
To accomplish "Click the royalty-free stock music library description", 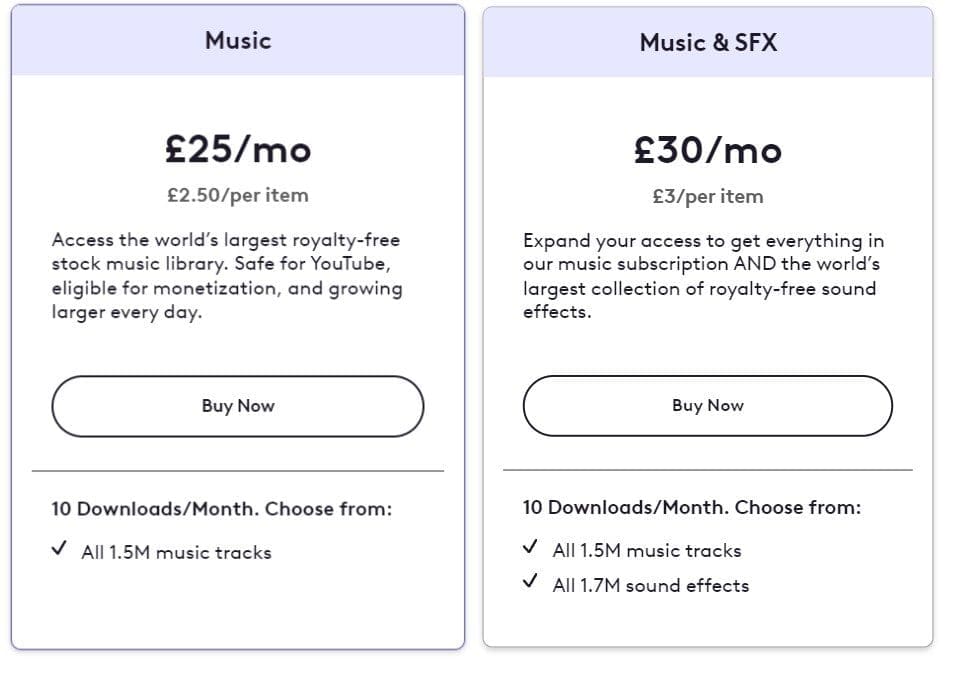I will pyautogui.click(x=227, y=276).
